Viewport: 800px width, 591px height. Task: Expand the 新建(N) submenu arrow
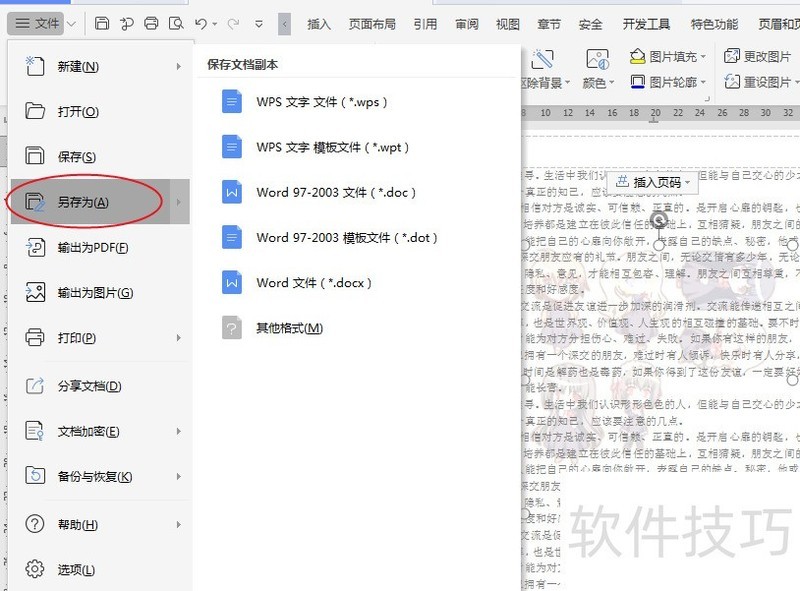click(179, 66)
